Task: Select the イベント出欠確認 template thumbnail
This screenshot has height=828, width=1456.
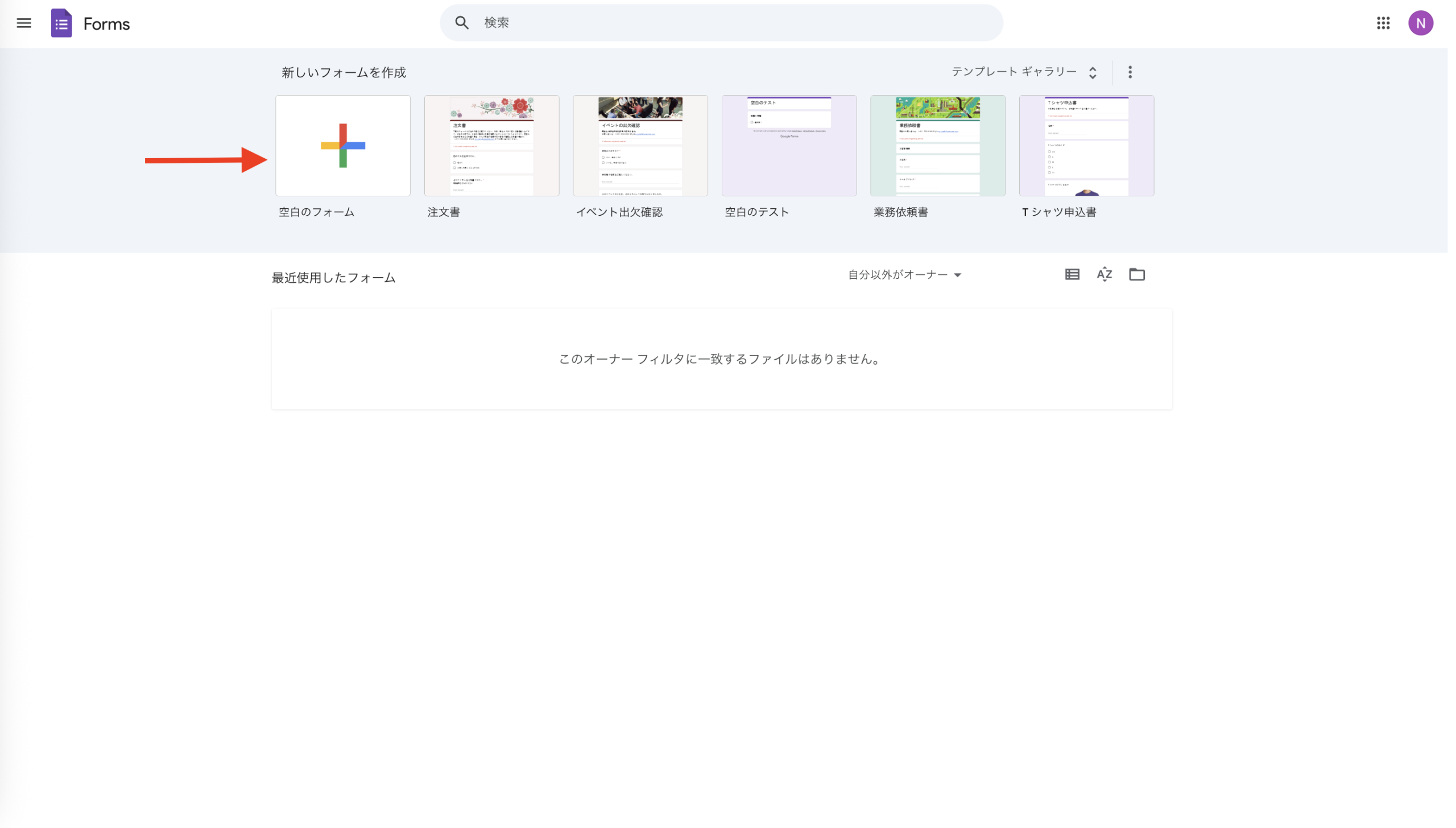Action: click(x=640, y=145)
